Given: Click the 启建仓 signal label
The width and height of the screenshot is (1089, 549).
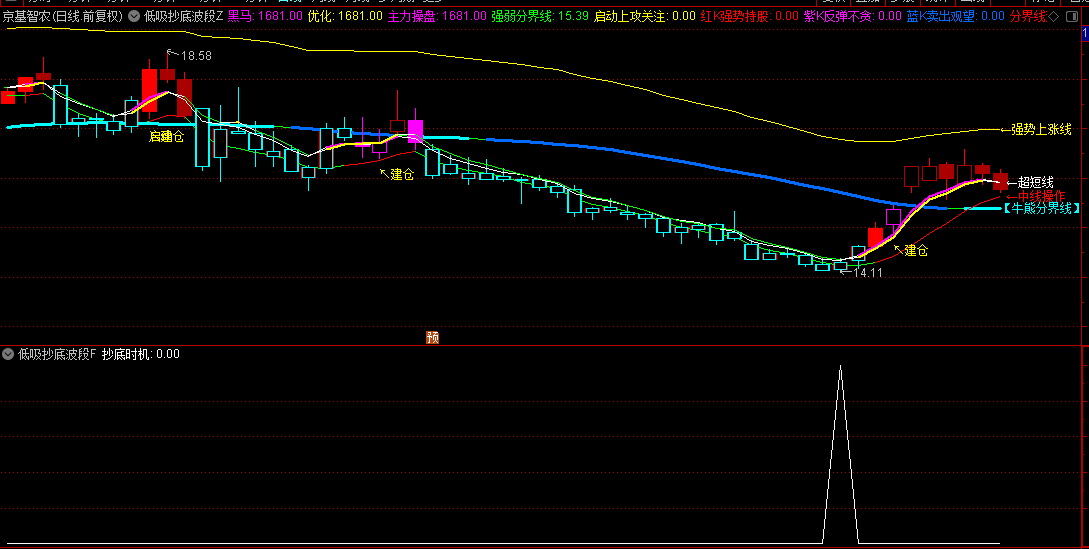Looking at the screenshot, I should 166,136.
